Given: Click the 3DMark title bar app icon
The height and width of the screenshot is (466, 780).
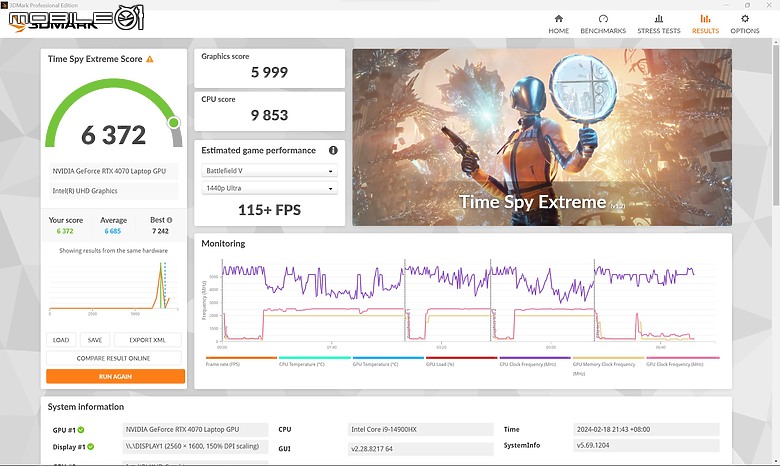Looking at the screenshot, I should point(4,4).
